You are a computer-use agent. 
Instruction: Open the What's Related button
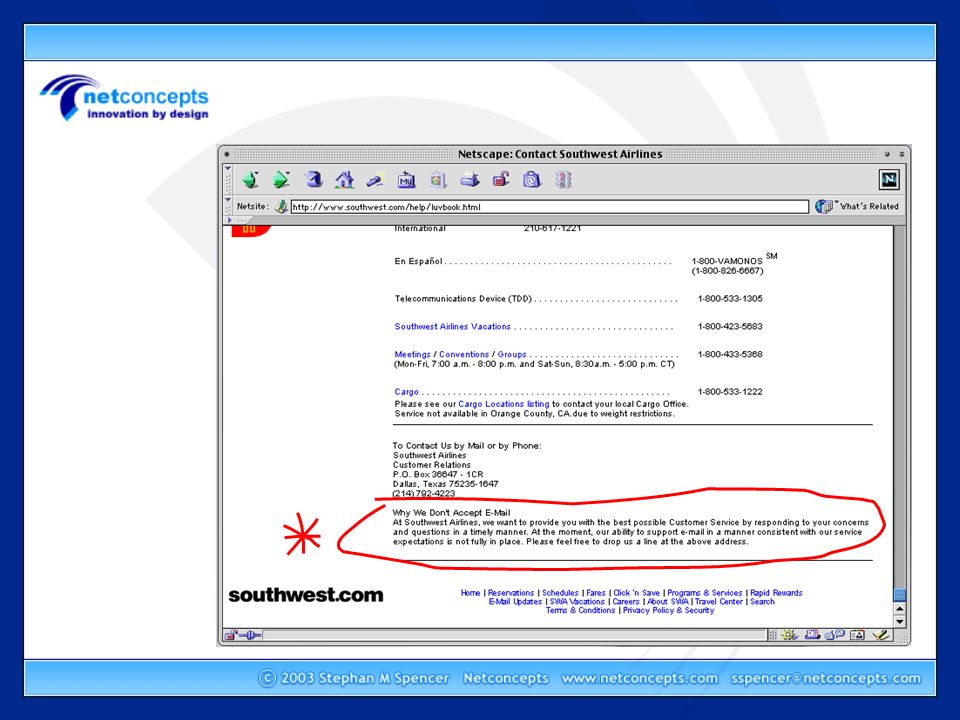857,206
